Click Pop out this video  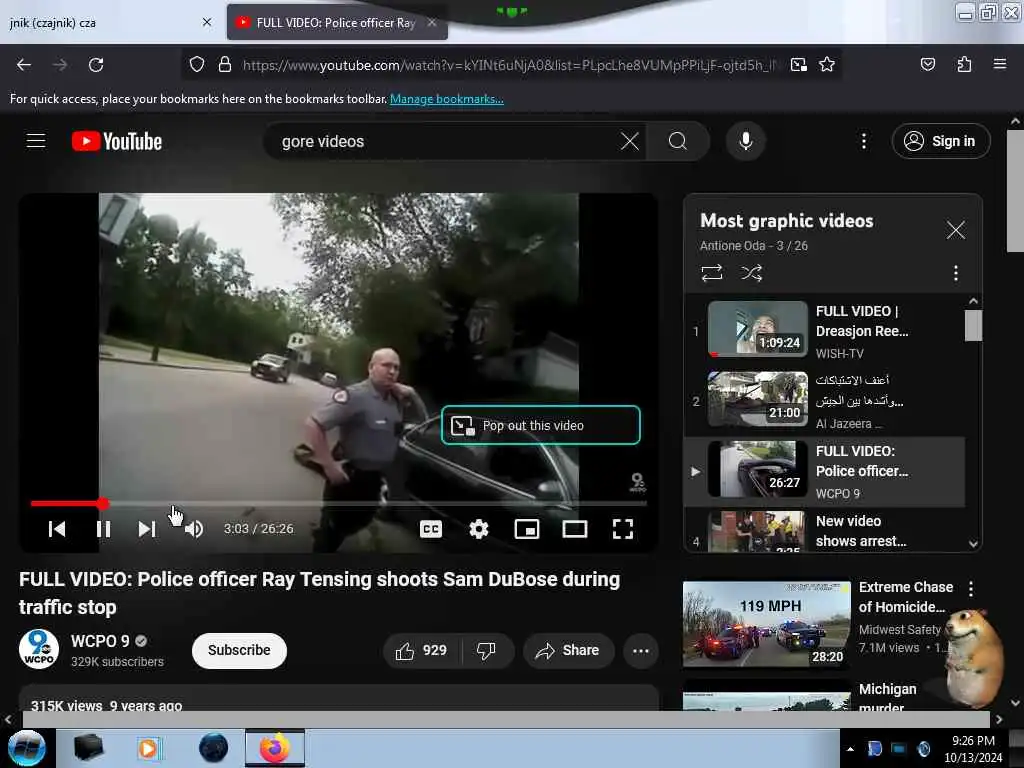(x=541, y=425)
